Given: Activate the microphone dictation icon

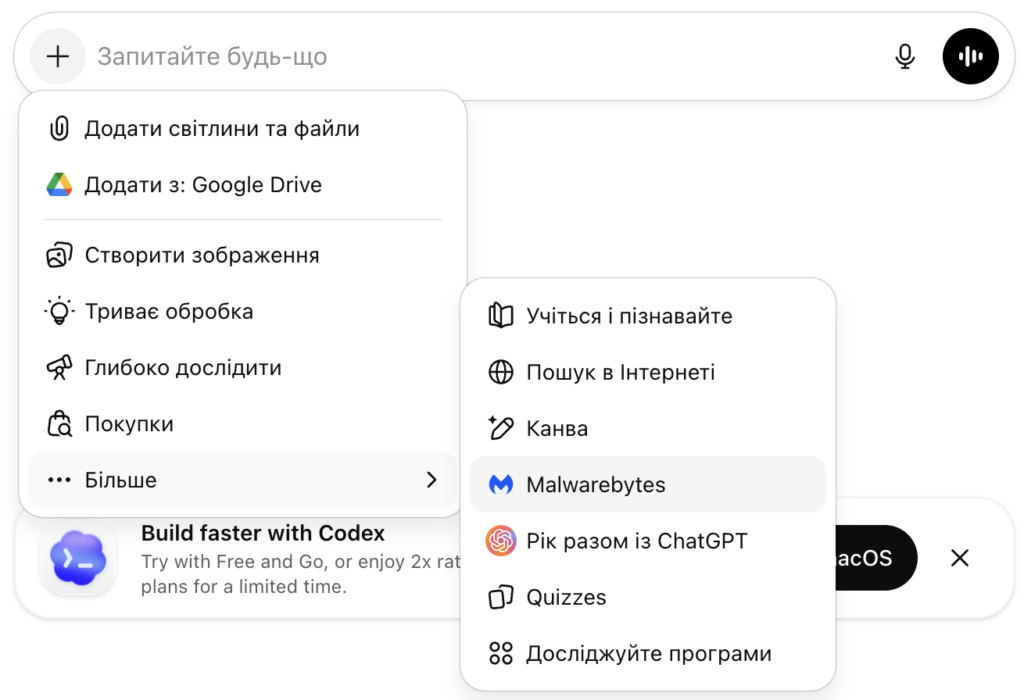Looking at the screenshot, I should 904,57.
